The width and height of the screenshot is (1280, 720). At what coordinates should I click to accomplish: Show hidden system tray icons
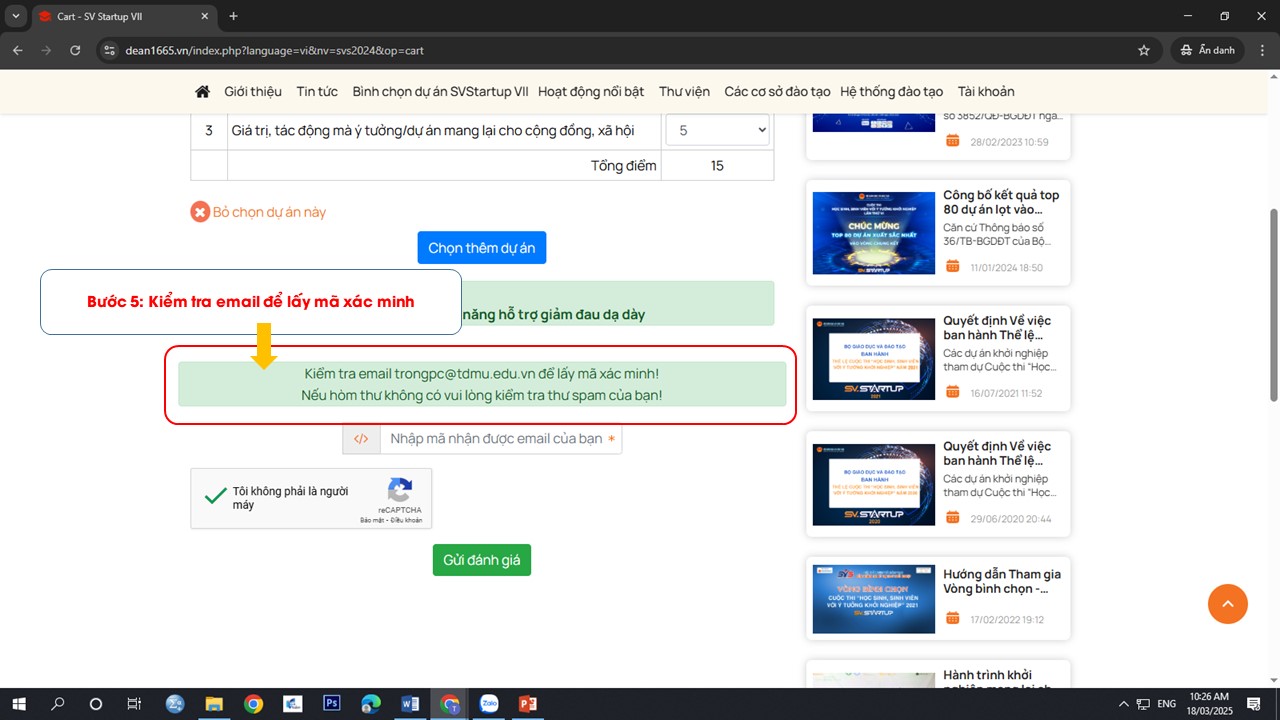[x=1123, y=704]
